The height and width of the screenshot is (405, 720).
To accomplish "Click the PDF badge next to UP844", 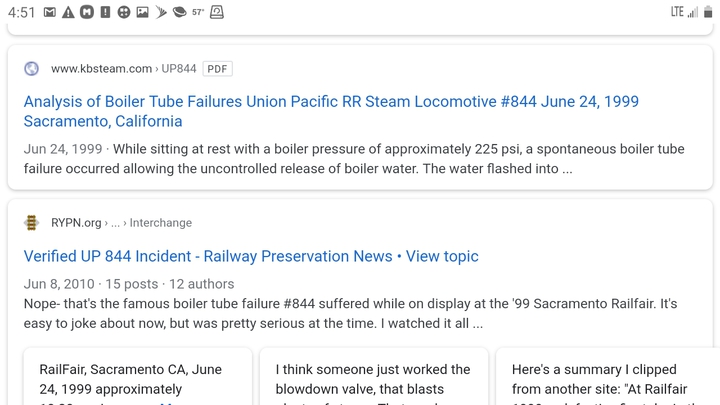I will (x=217, y=69).
